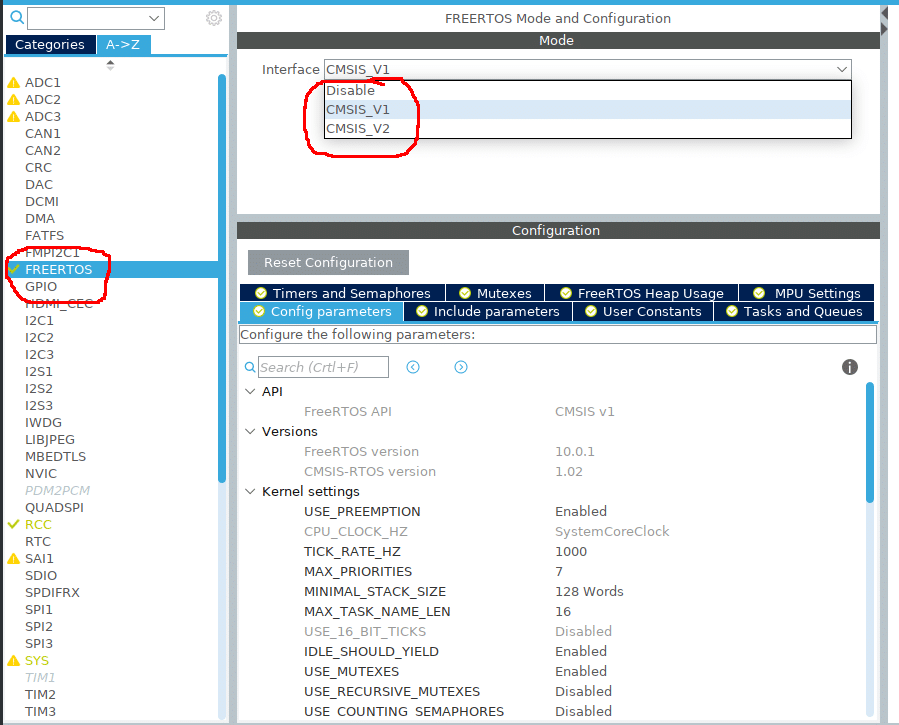Click the panel collapse arrow at top right
899x725 pixels.
click(885, 13)
